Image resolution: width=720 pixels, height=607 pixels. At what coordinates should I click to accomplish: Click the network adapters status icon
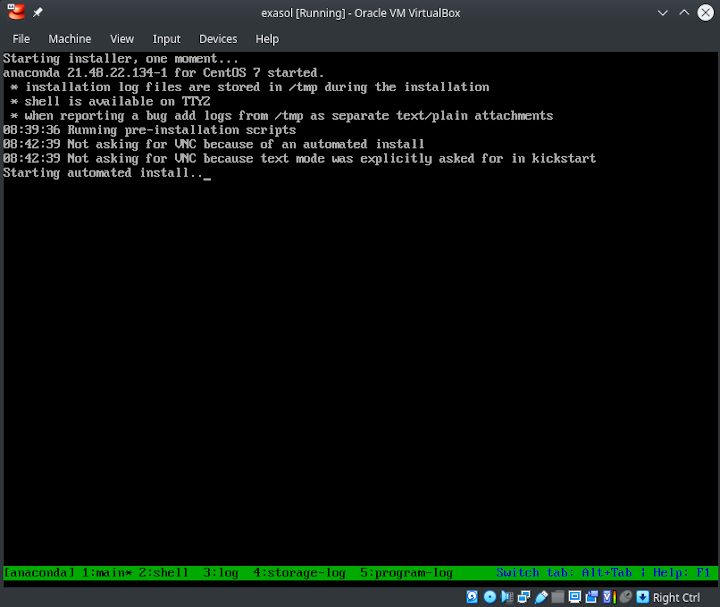(524, 597)
